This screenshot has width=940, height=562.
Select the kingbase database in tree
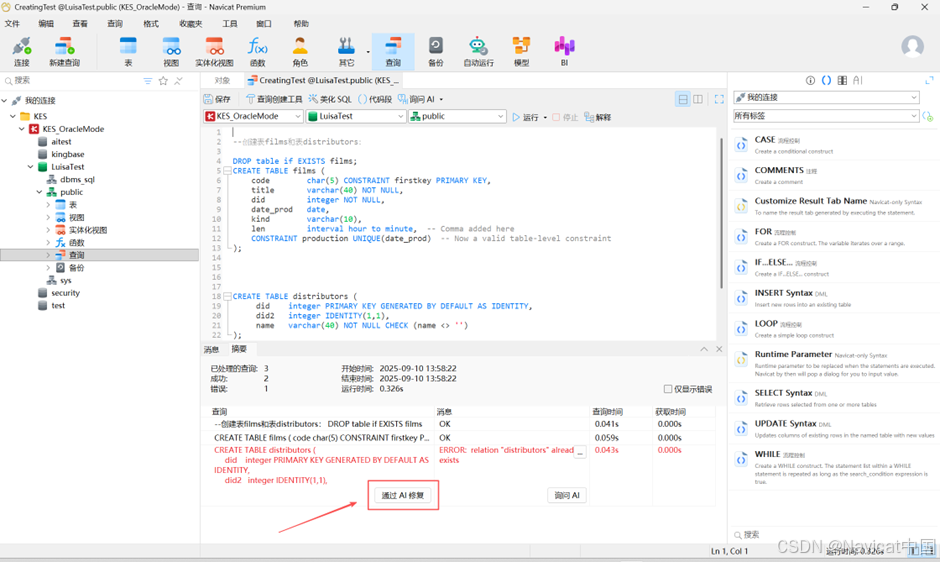pyautogui.click(x=67, y=154)
